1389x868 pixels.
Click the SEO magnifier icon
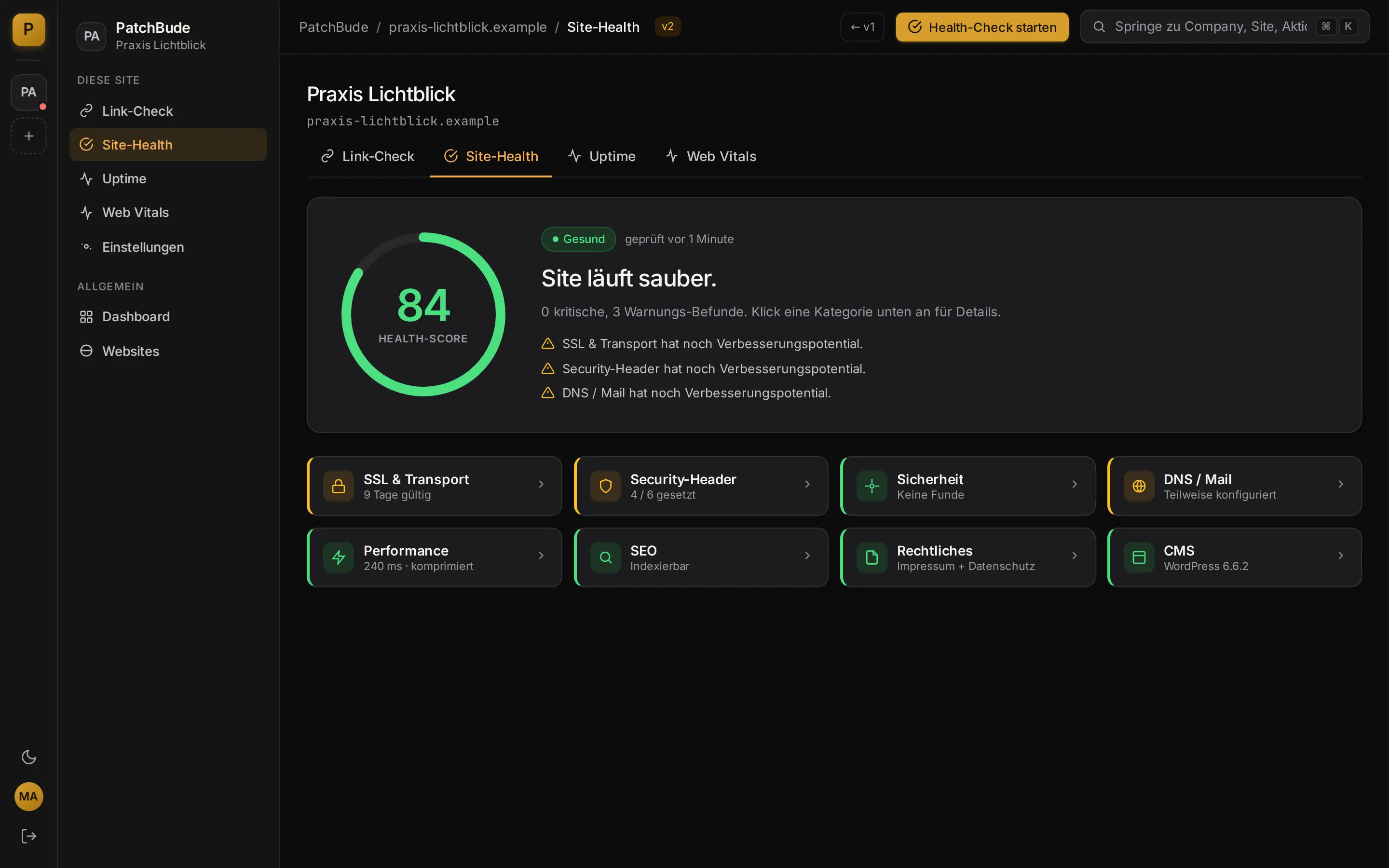click(x=606, y=557)
